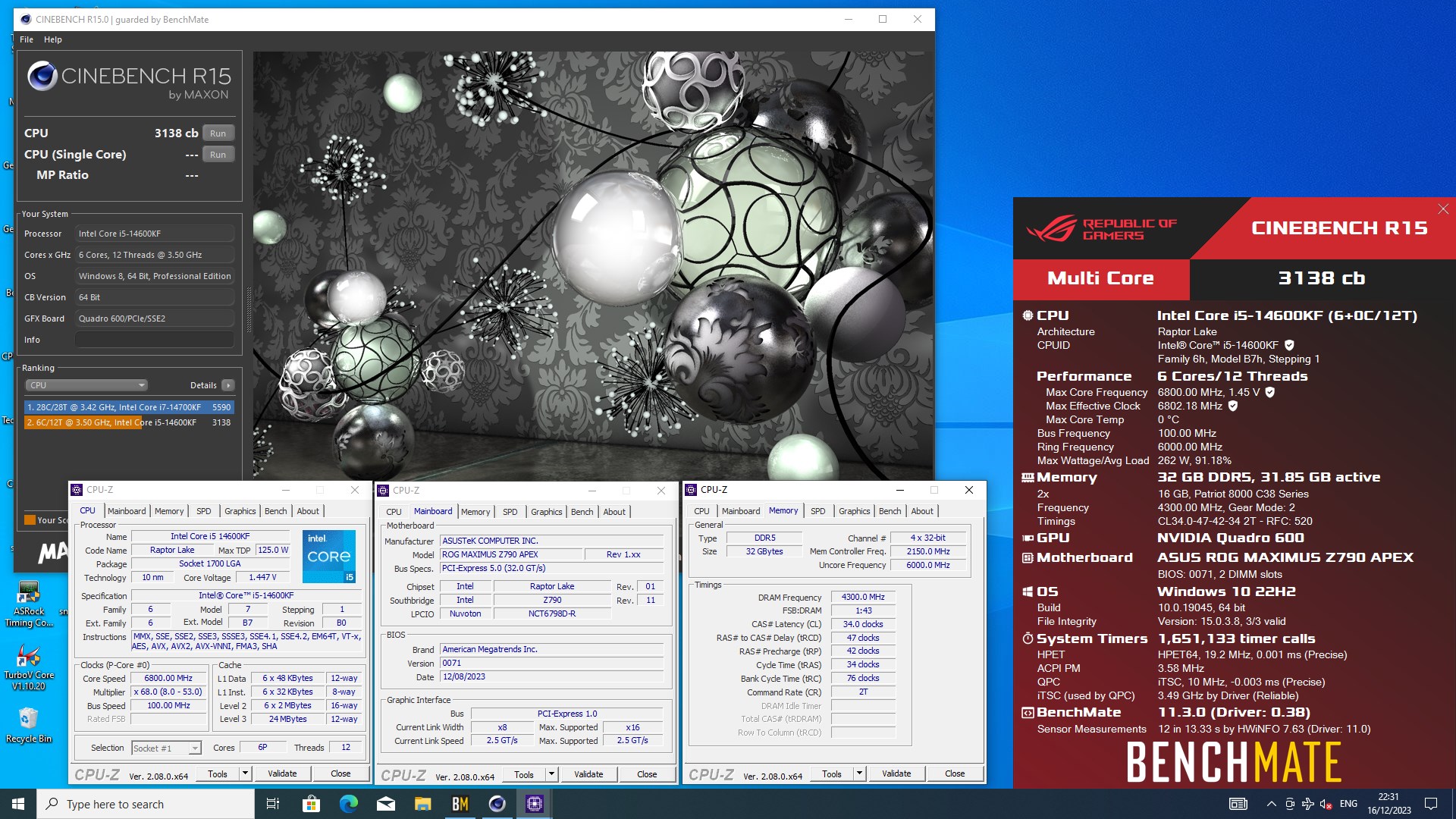Click the Core Speed 6800.00 MHz value

(168, 679)
